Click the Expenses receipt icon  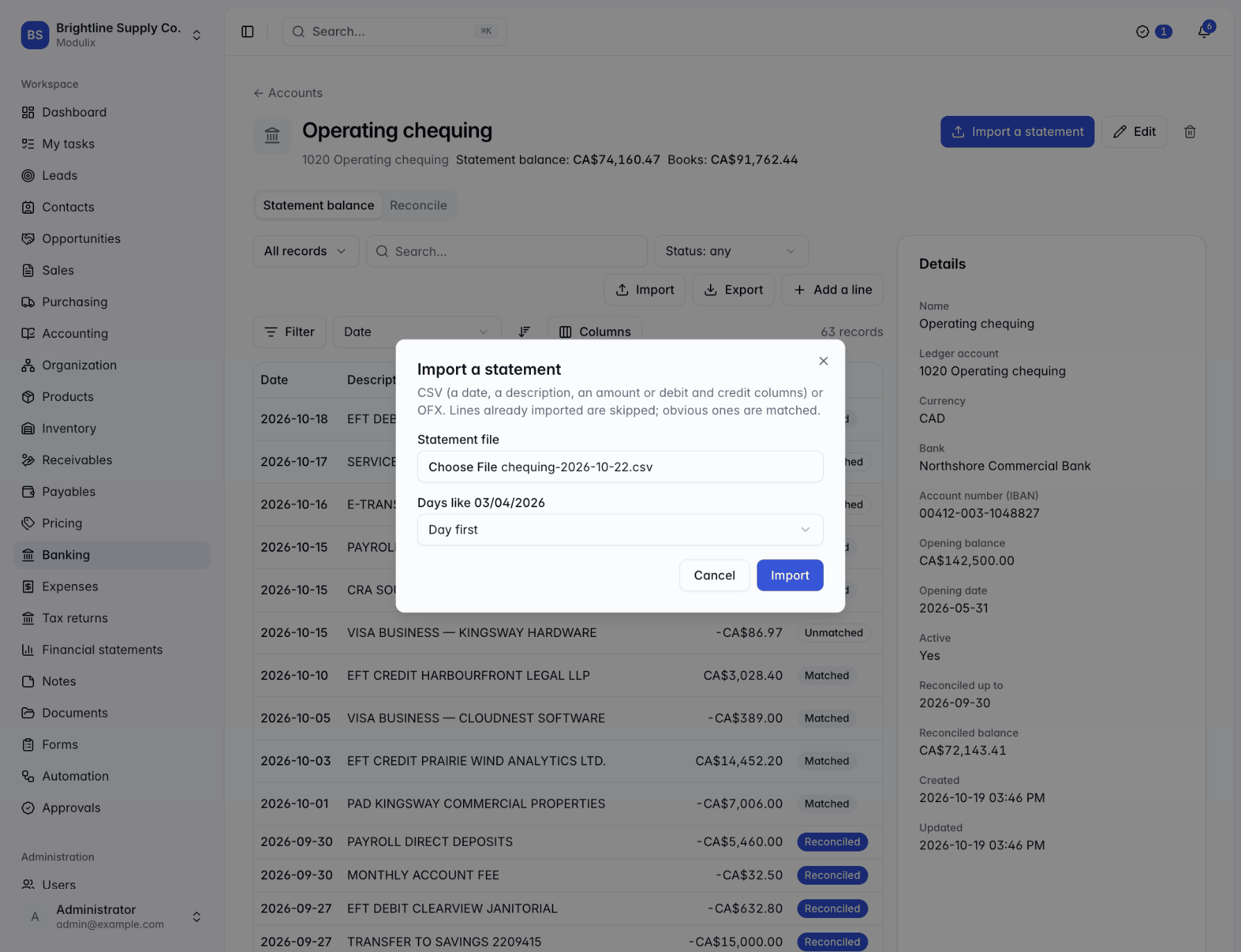(28, 586)
